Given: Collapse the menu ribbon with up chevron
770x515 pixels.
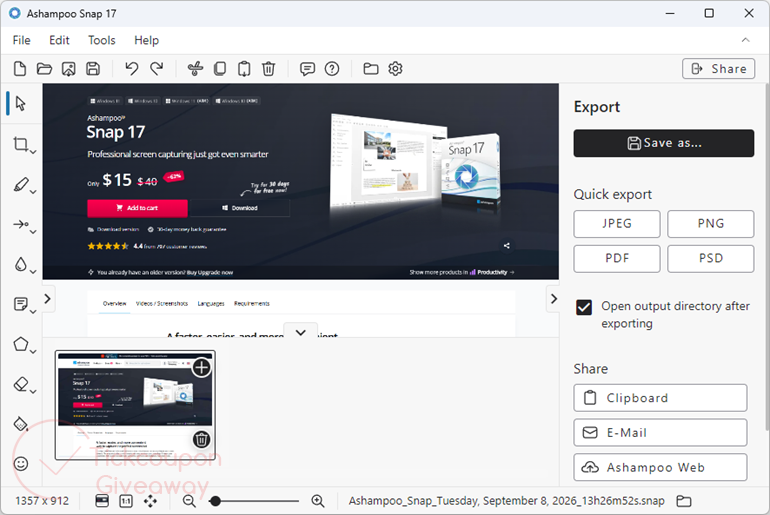Looking at the screenshot, I should tap(745, 40).
